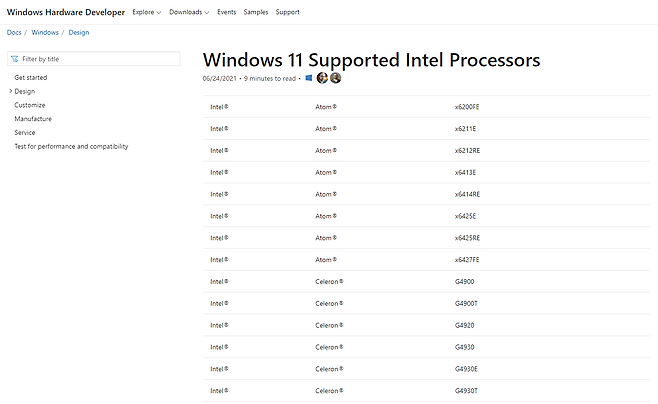Open the Windows breadcrumb link
Viewport: 658px width, 404px height.
(45, 33)
